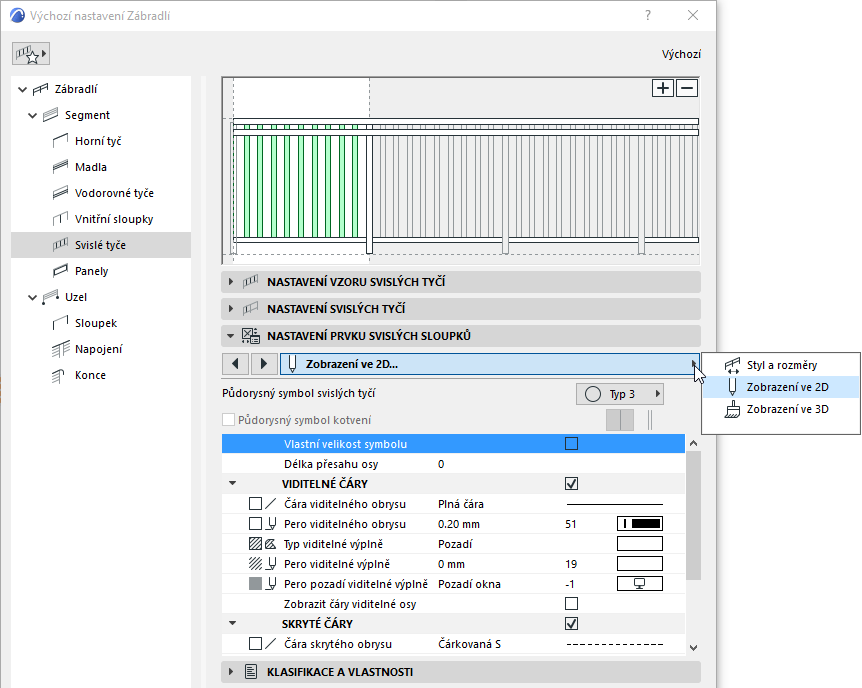Select the Sloupek post icon
Image resolution: width=862 pixels, height=688 pixels.
pyautogui.click(x=60, y=323)
